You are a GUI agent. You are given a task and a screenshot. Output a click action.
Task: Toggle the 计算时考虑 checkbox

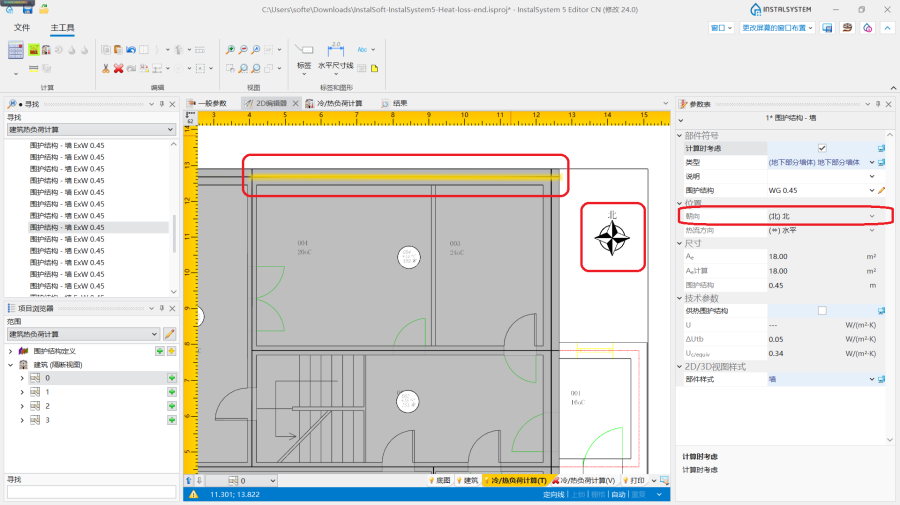pos(822,148)
